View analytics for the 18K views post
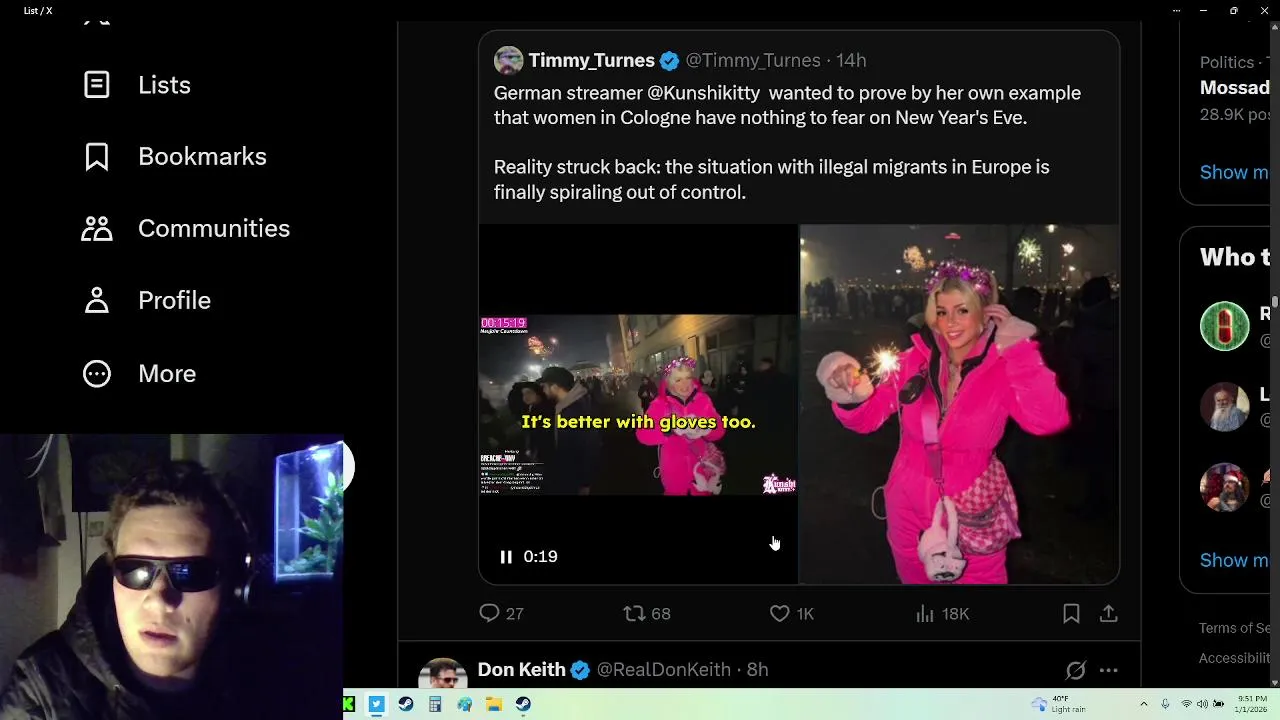The image size is (1280, 720). pyautogui.click(x=925, y=613)
